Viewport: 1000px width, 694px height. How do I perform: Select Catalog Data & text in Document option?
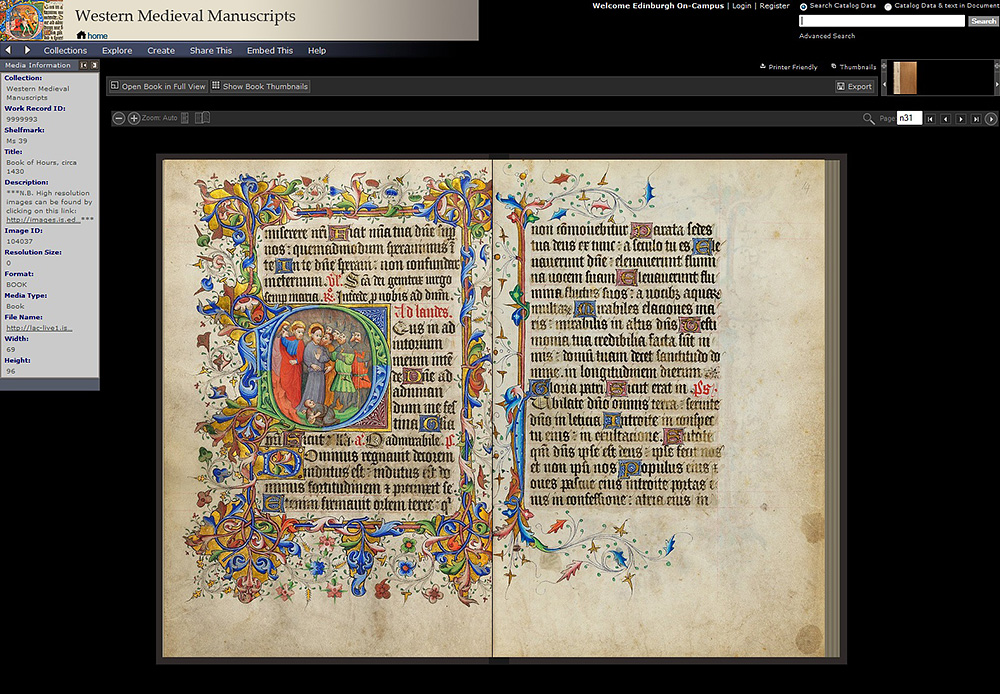coord(888,6)
